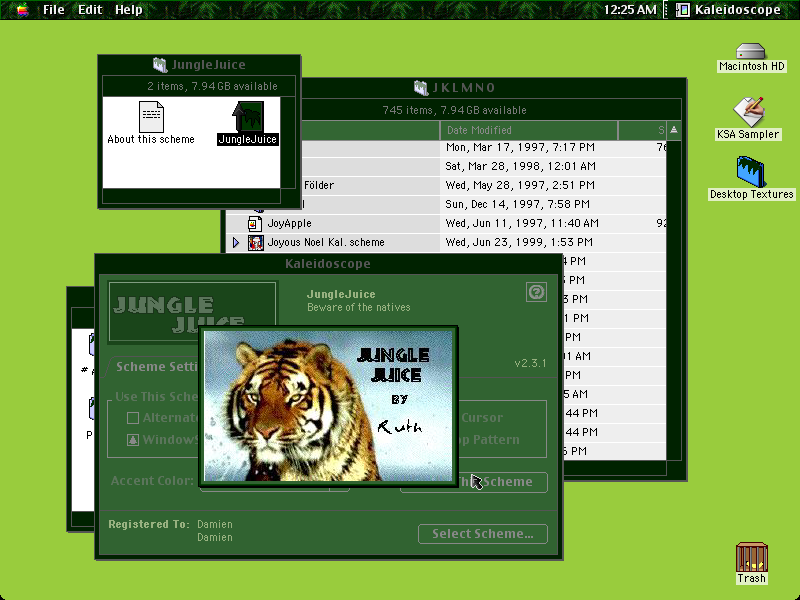This screenshot has width=800, height=600.
Task: Click the question mark help icon in Kaleidoscope
Action: 536,292
